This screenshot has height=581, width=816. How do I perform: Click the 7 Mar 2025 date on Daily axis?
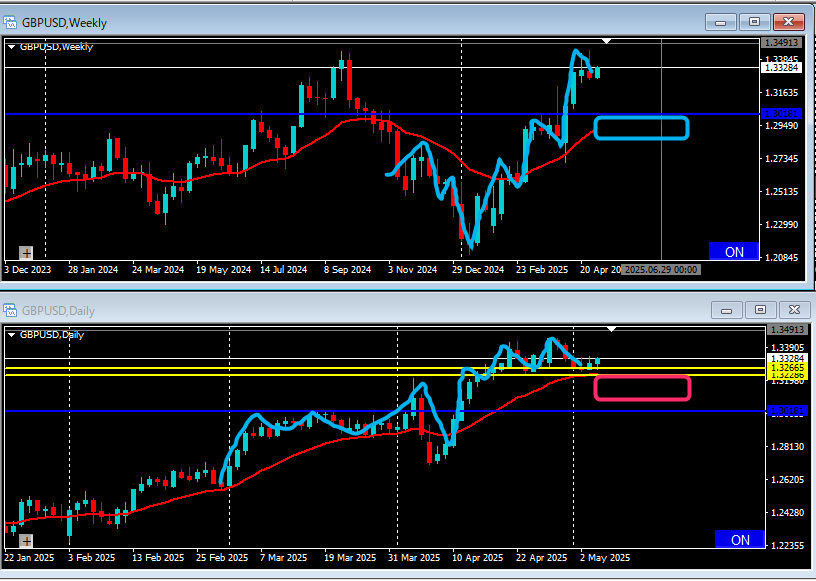coord(284,558)
